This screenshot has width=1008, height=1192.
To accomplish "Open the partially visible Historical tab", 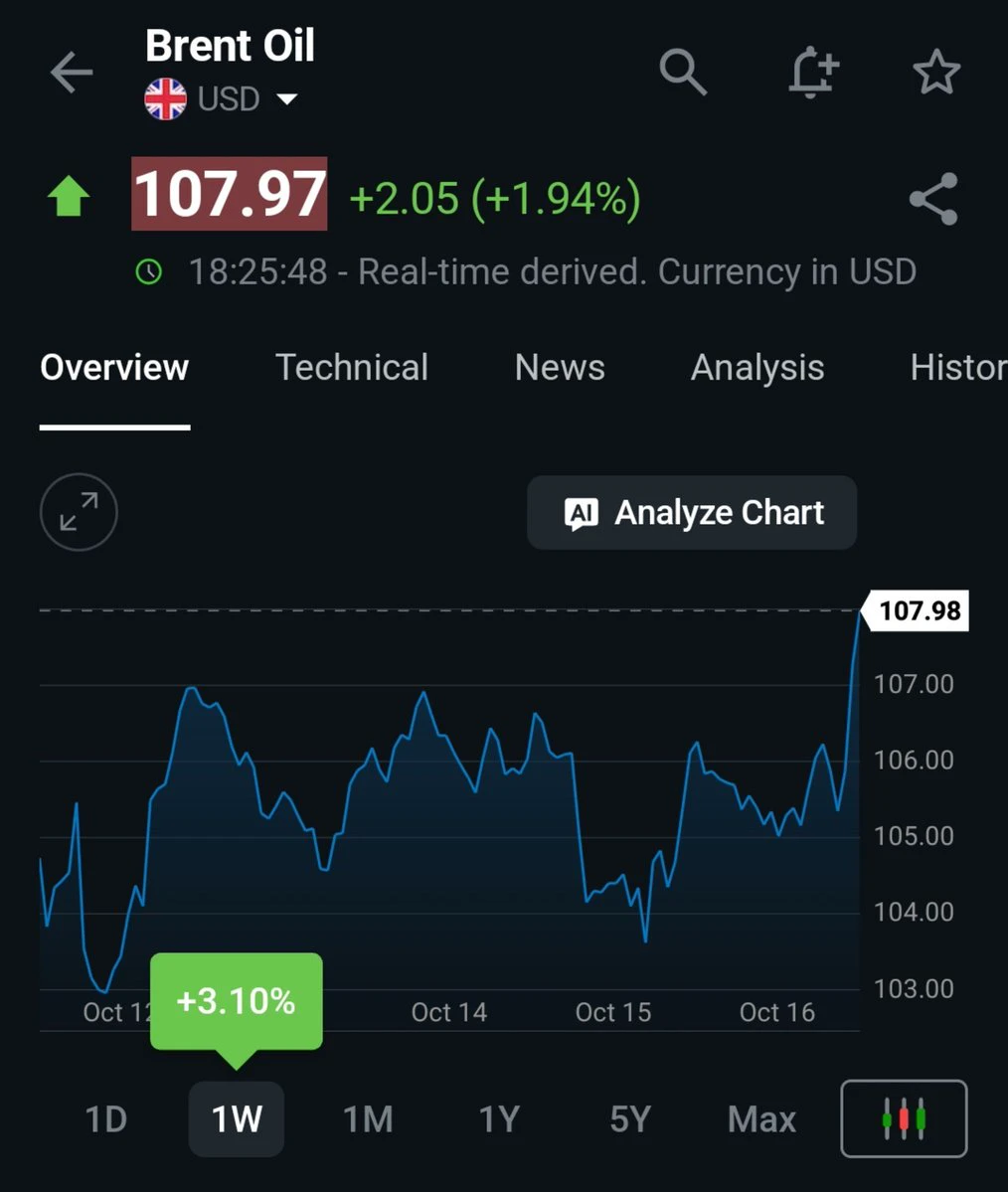I will click(x=958, y=367).
